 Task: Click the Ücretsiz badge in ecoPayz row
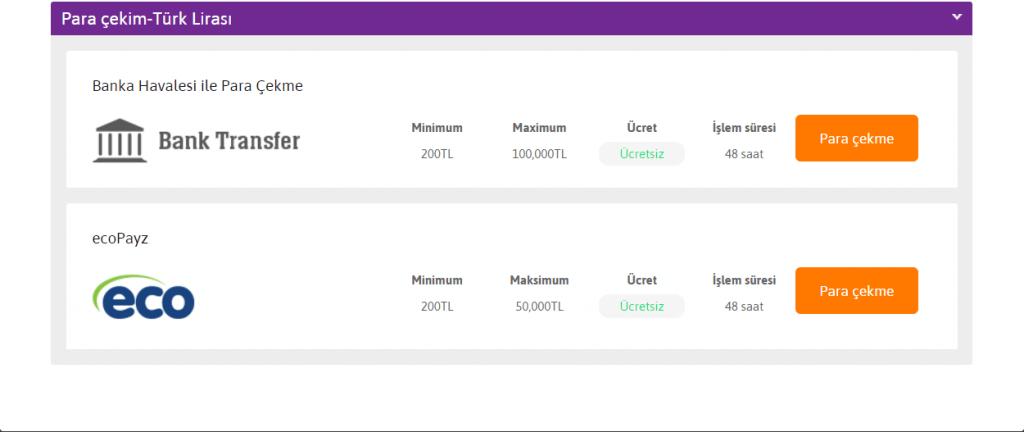[x=641, y=306]
